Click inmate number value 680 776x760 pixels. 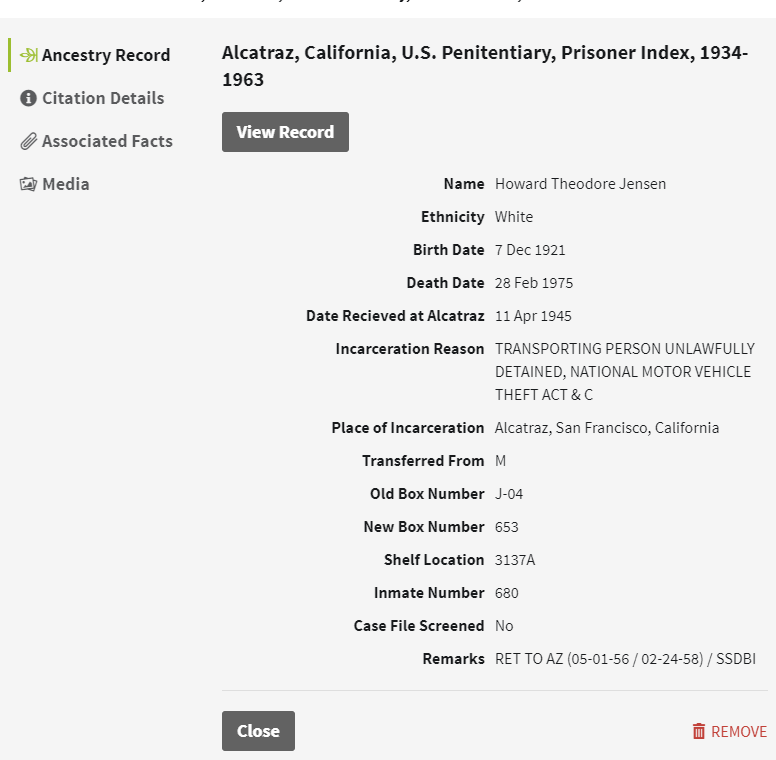pyautogui.click(x=507, y=593)
